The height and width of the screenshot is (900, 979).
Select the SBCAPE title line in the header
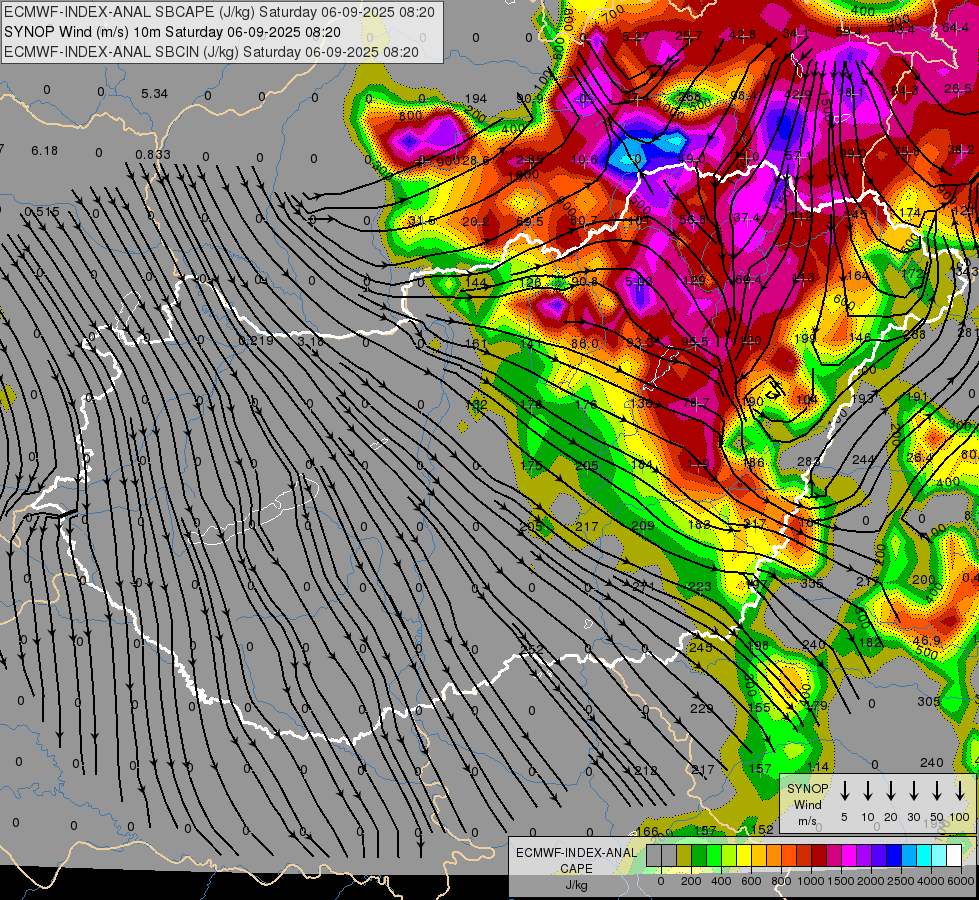tap(219, 12)
